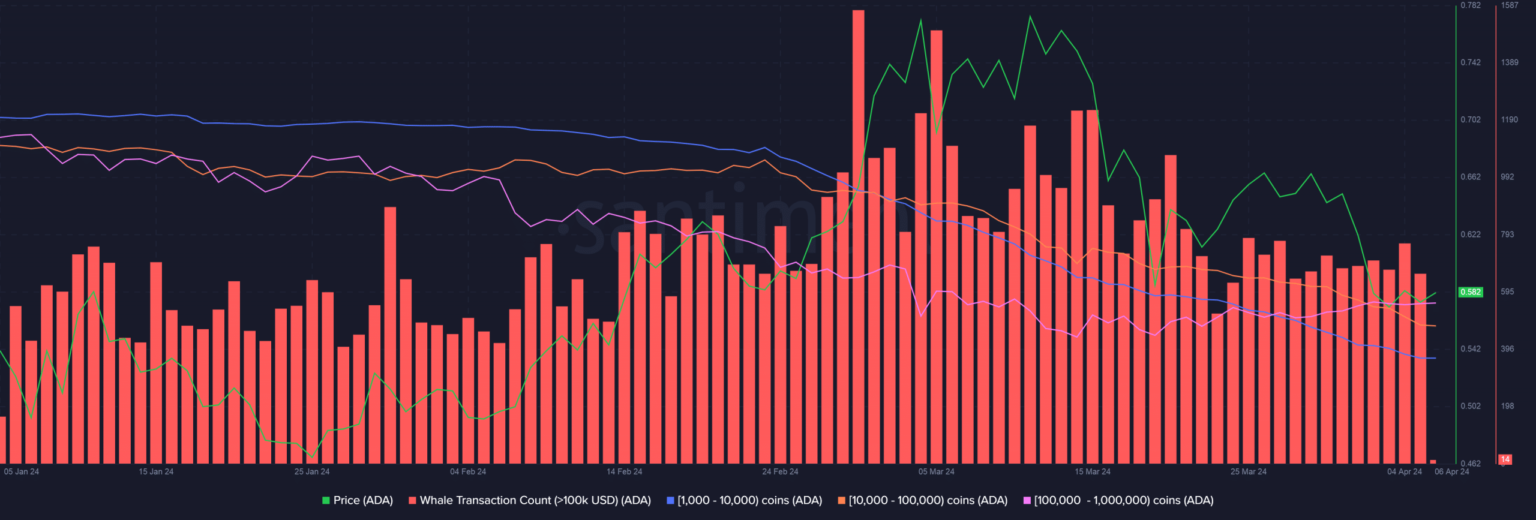Click the red Whale Transaction Count legend swatch
This screenshot has height=520, width=1536.
(x=412, y=500)
